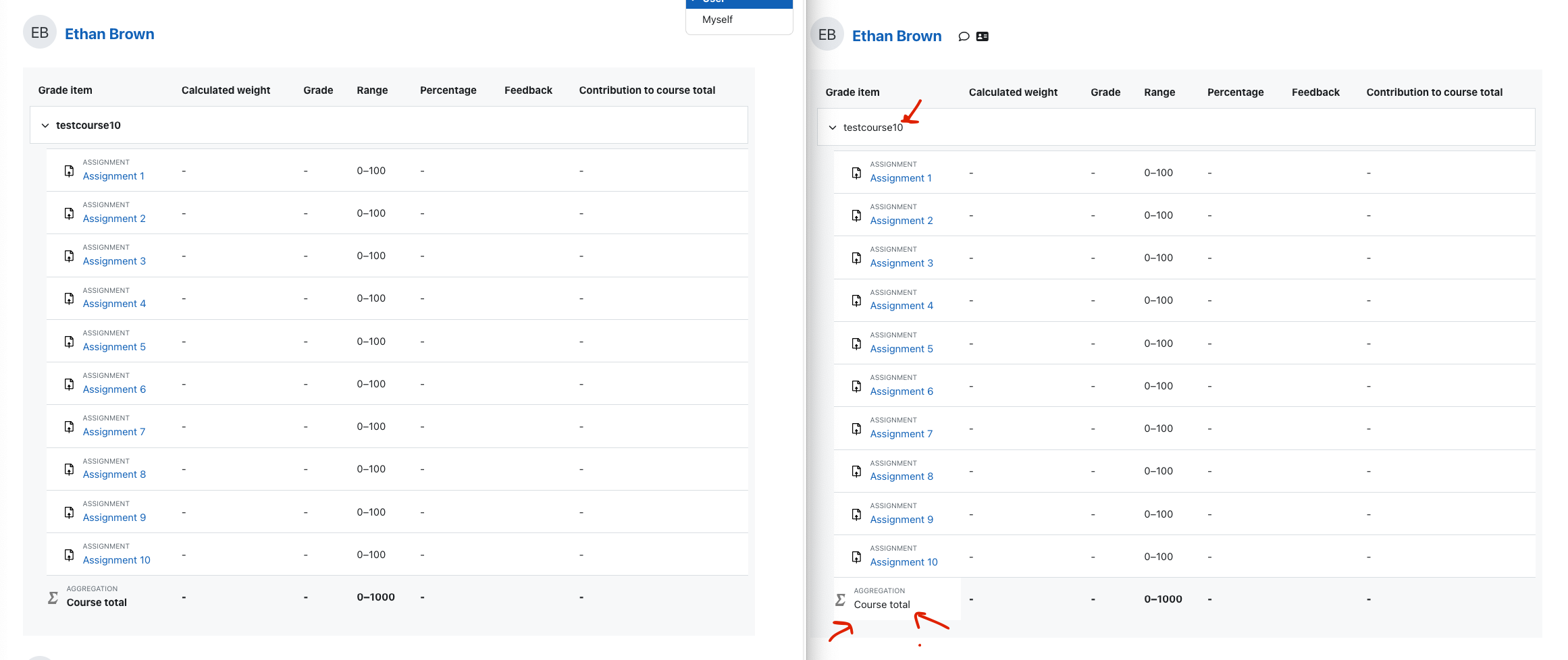Click Assignment 9 file icon in left report
This screenshot has height=660, width=1568.
(x=69, y=512)
